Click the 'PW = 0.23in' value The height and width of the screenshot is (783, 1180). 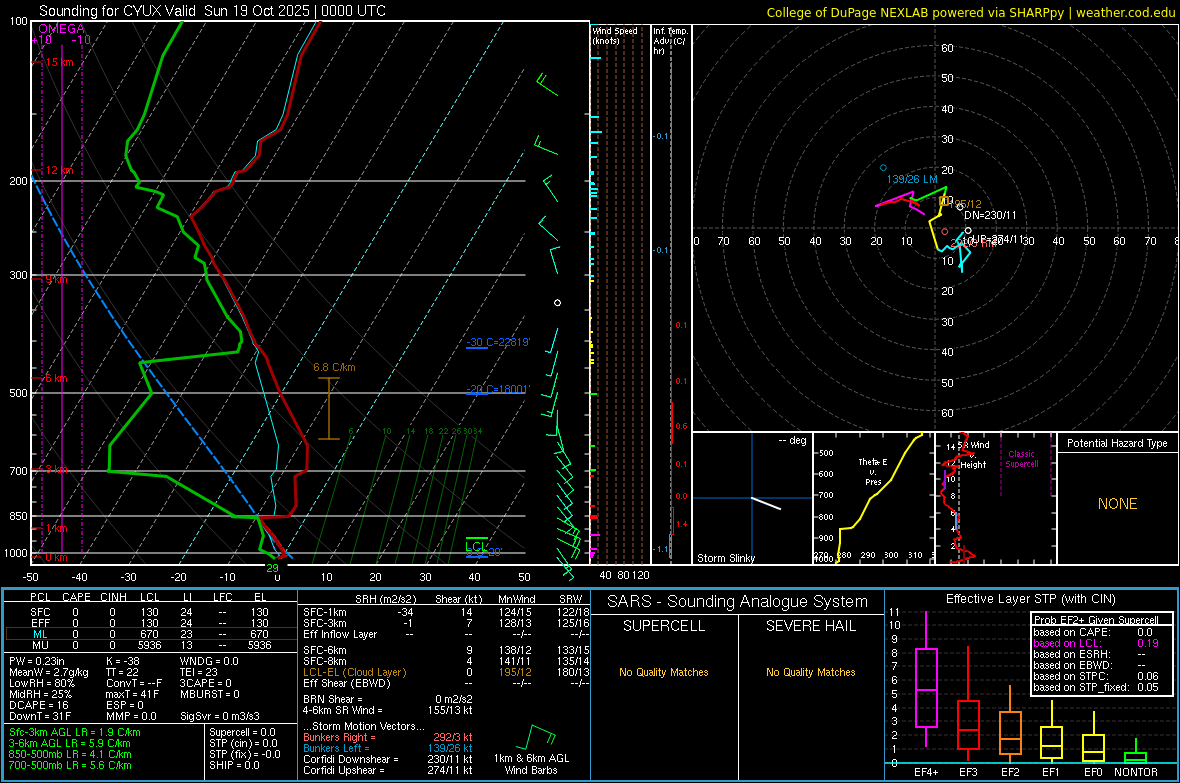click(x=37, y=661)
